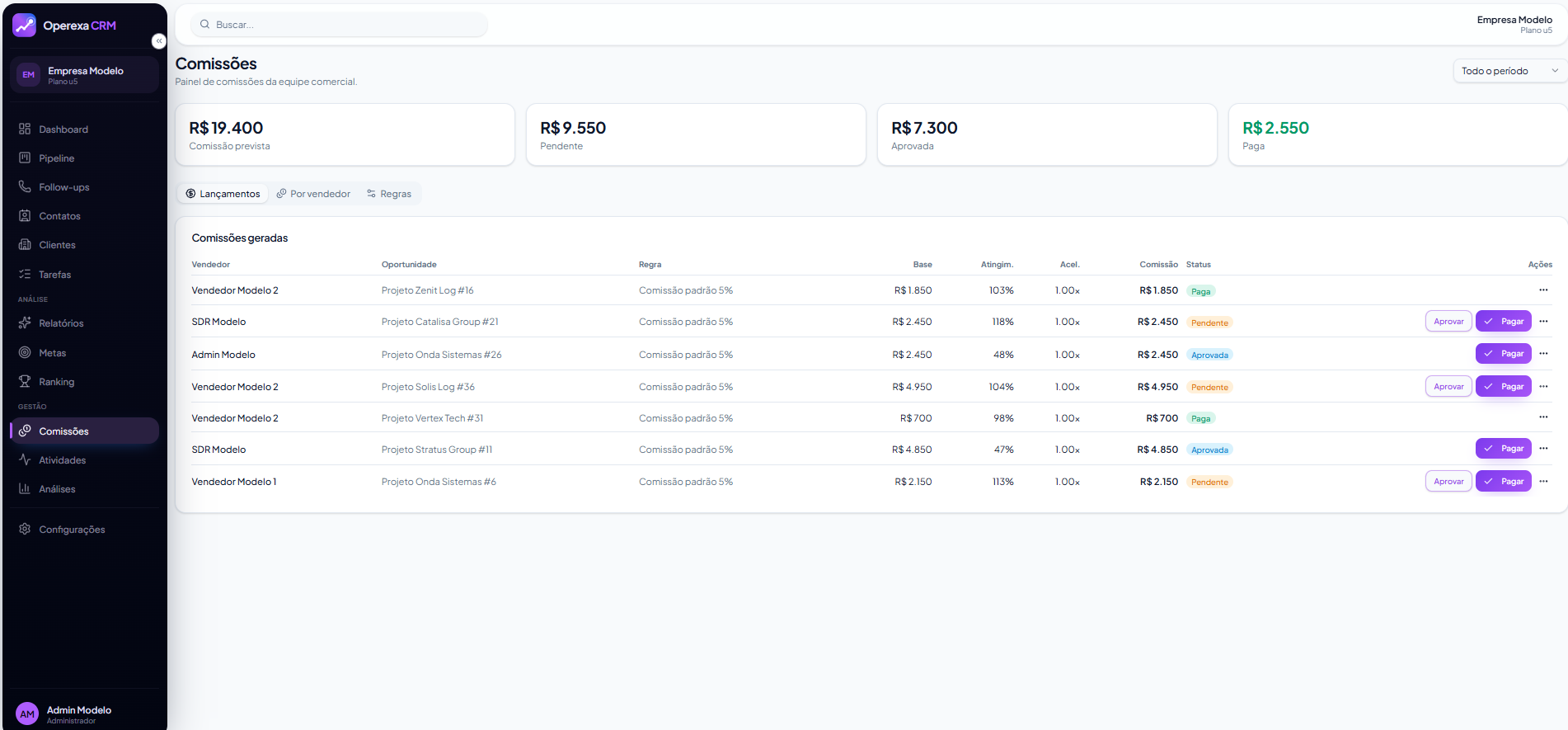Open actions menu for Projeto Vertex Tech #31

(x=1543, y=417)
